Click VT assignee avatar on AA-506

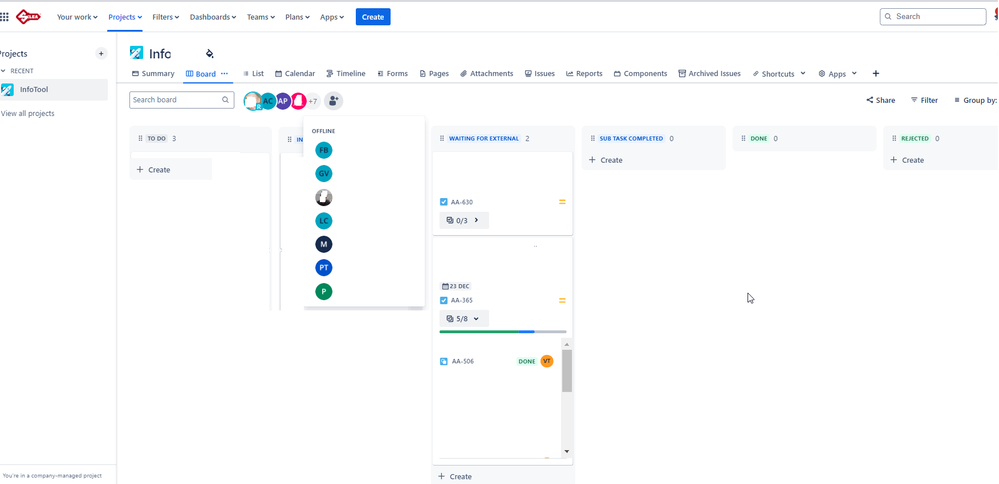click(547, 361)
